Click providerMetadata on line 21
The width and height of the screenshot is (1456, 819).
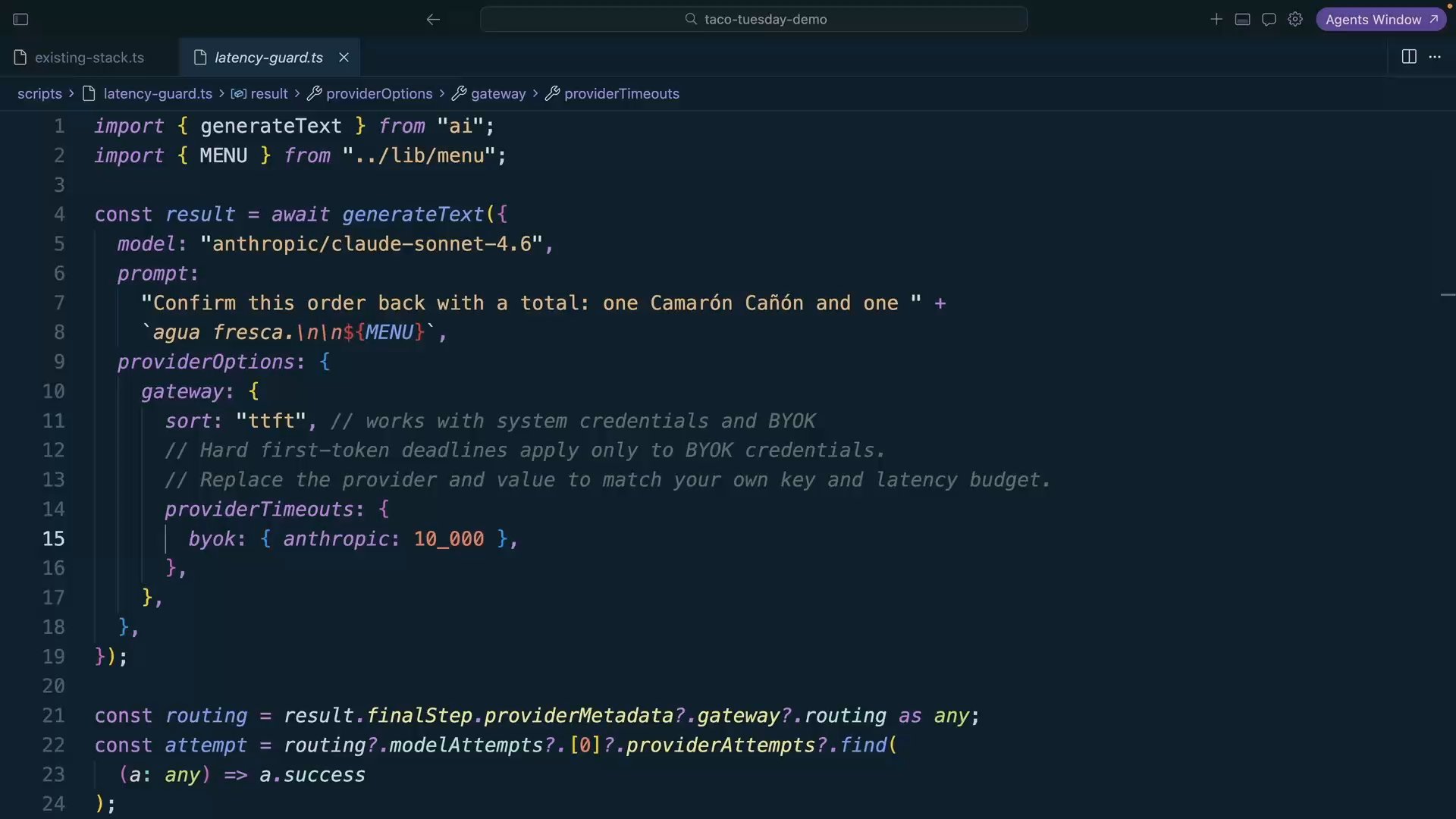(x=579, y=716)
